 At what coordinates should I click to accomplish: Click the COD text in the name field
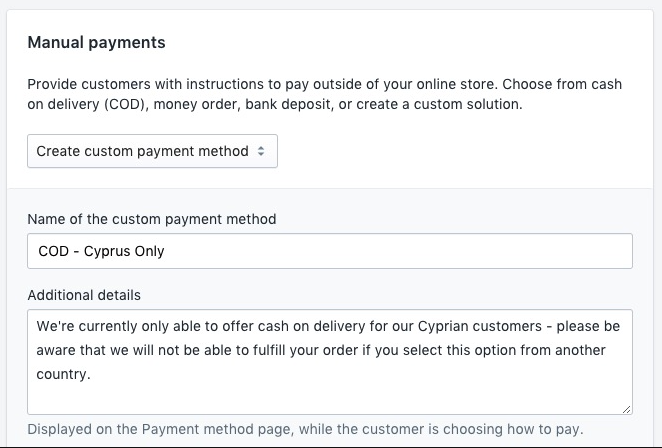(53, 251)
